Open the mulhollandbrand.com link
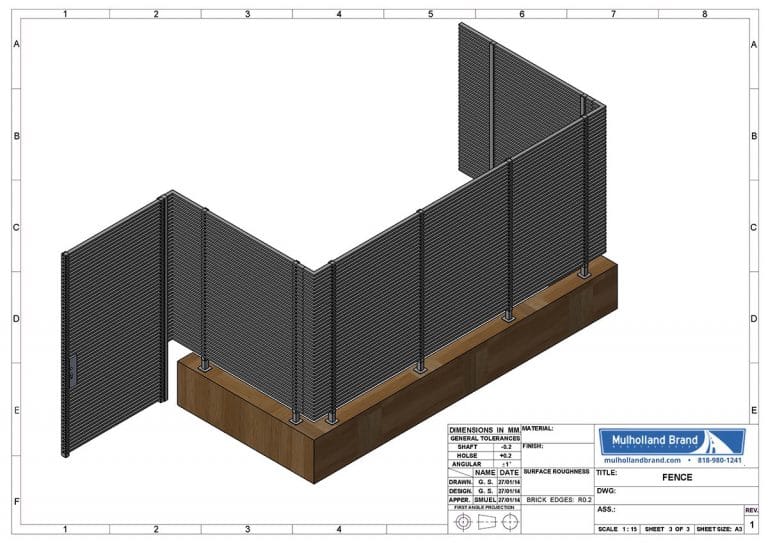768x543 pixels. pos(642,460)
